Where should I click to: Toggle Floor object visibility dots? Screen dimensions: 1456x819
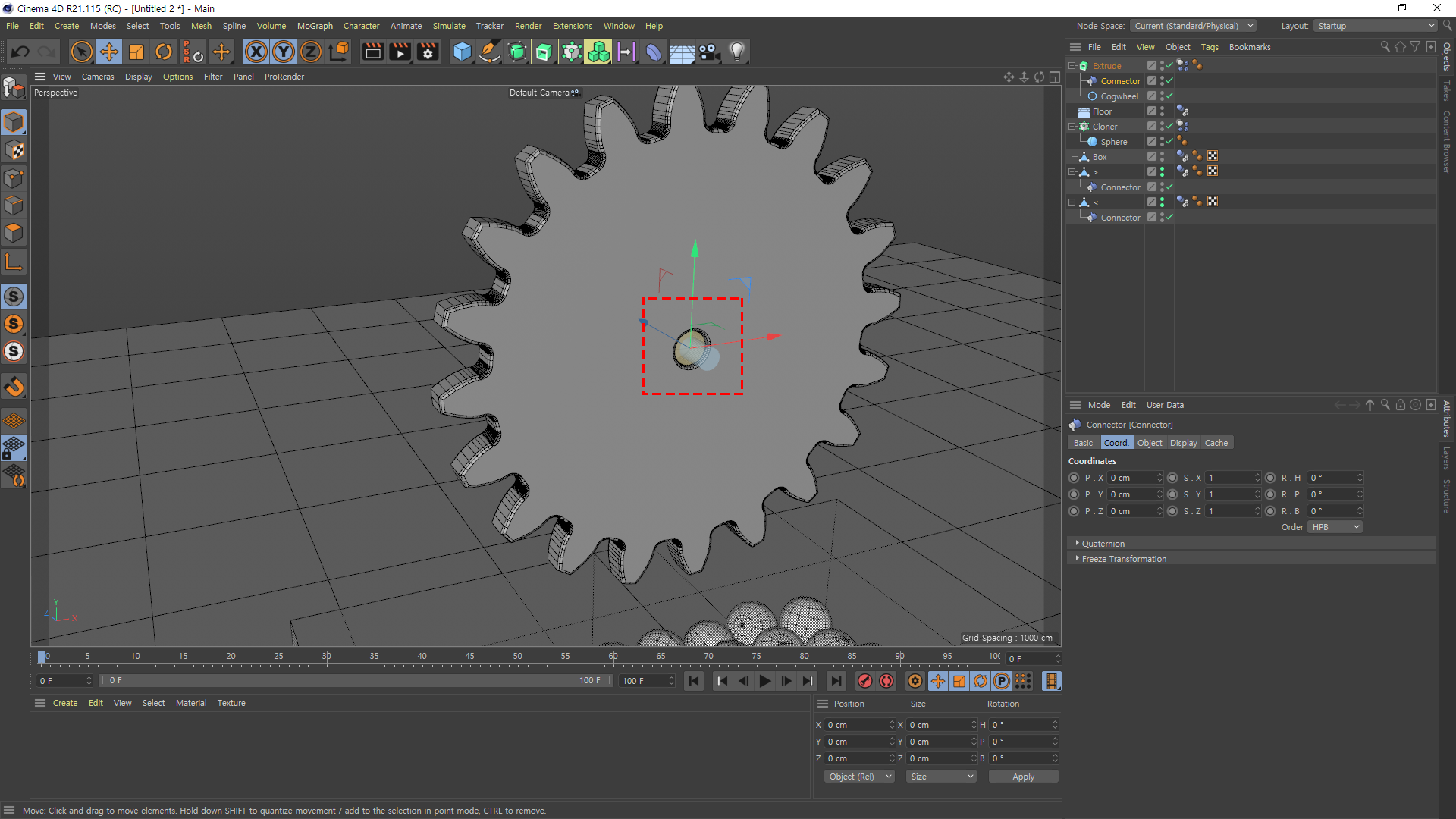(1162, 111)
